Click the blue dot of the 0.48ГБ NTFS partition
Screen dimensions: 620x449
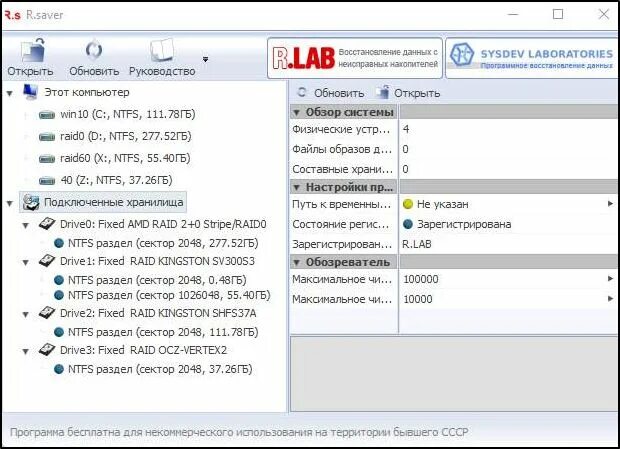click(59, 280)
